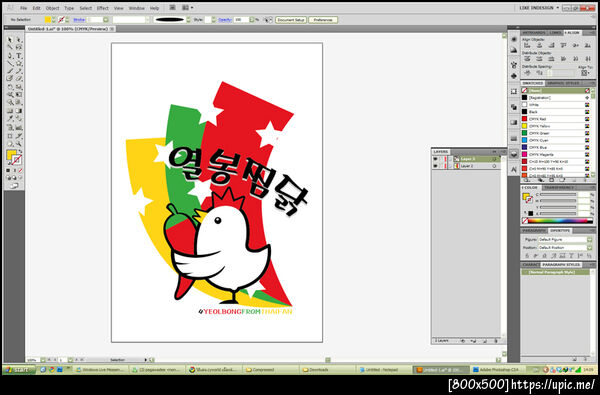The image size is (600, 395).
Task: Open the brush definition dropdown
Action: click(x=188, y=20)
